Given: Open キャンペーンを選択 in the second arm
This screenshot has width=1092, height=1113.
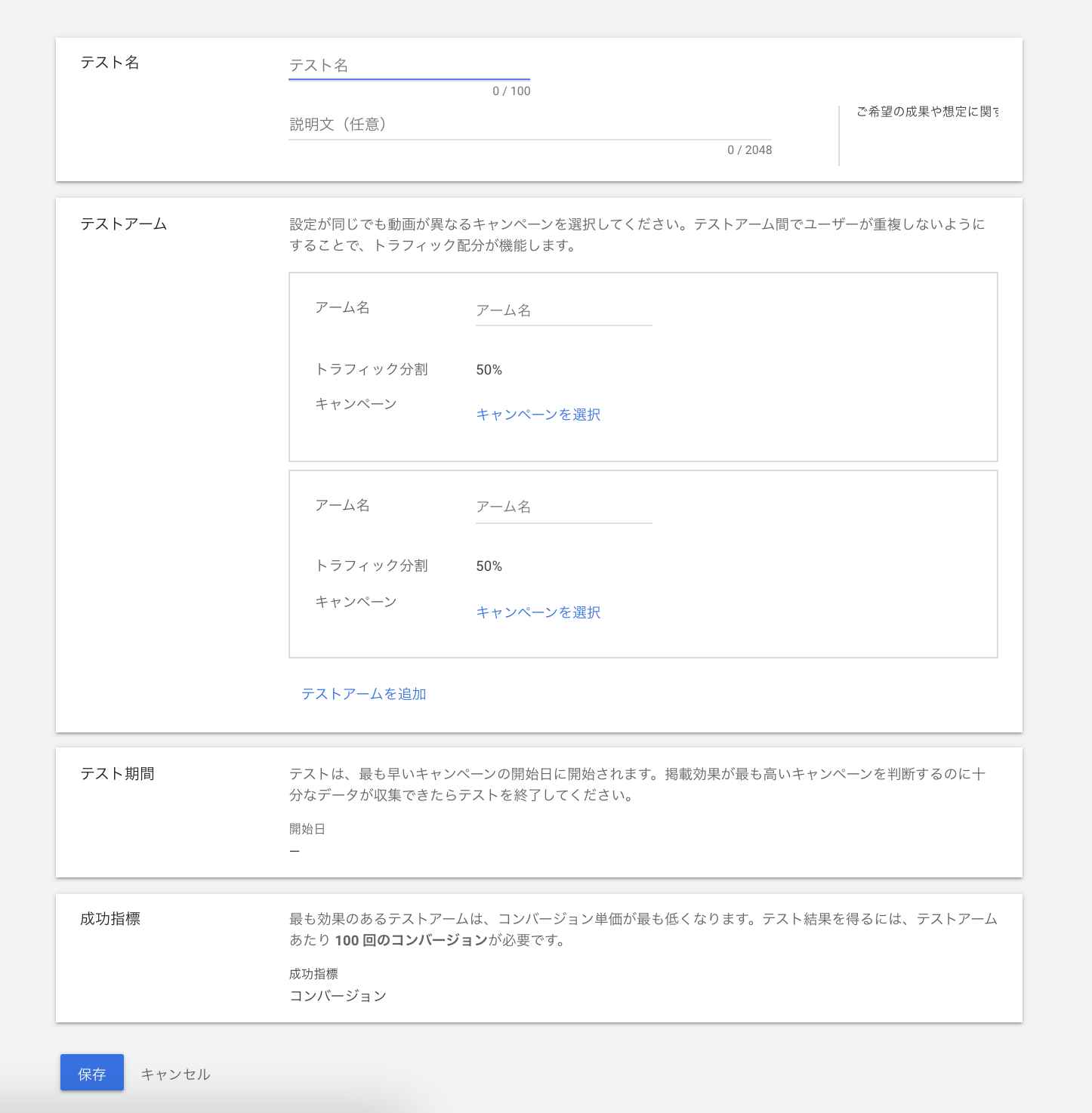Looking at the screenshot, I should point(538,612).
